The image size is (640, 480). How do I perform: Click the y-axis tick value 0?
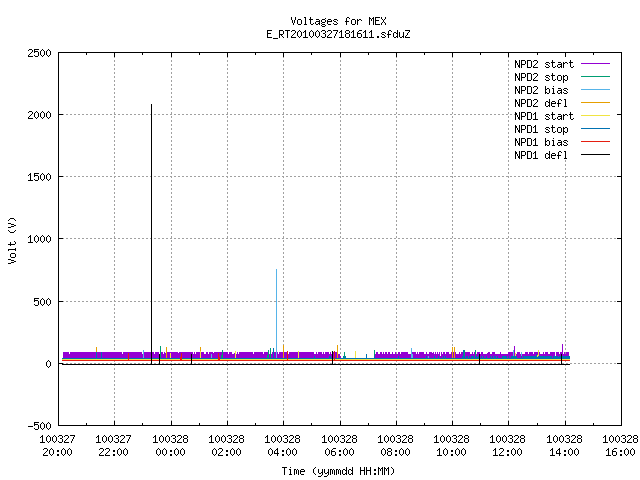pos(49,364)
